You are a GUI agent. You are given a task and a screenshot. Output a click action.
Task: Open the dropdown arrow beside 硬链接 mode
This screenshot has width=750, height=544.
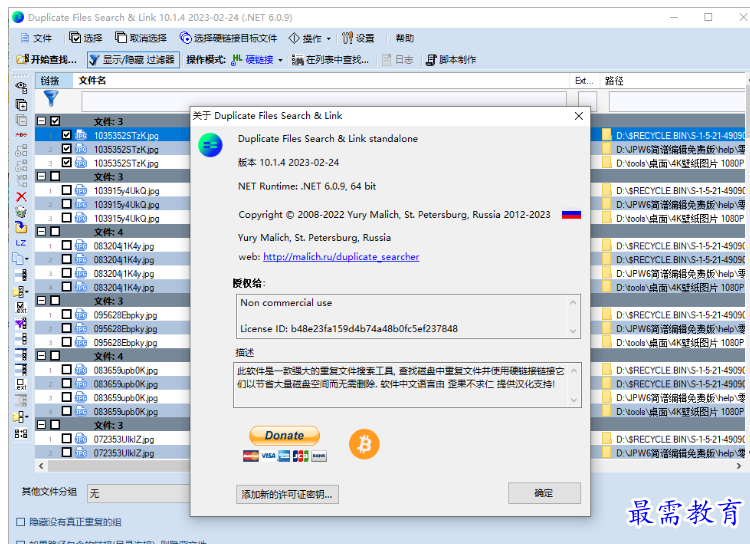coord(280,60)
